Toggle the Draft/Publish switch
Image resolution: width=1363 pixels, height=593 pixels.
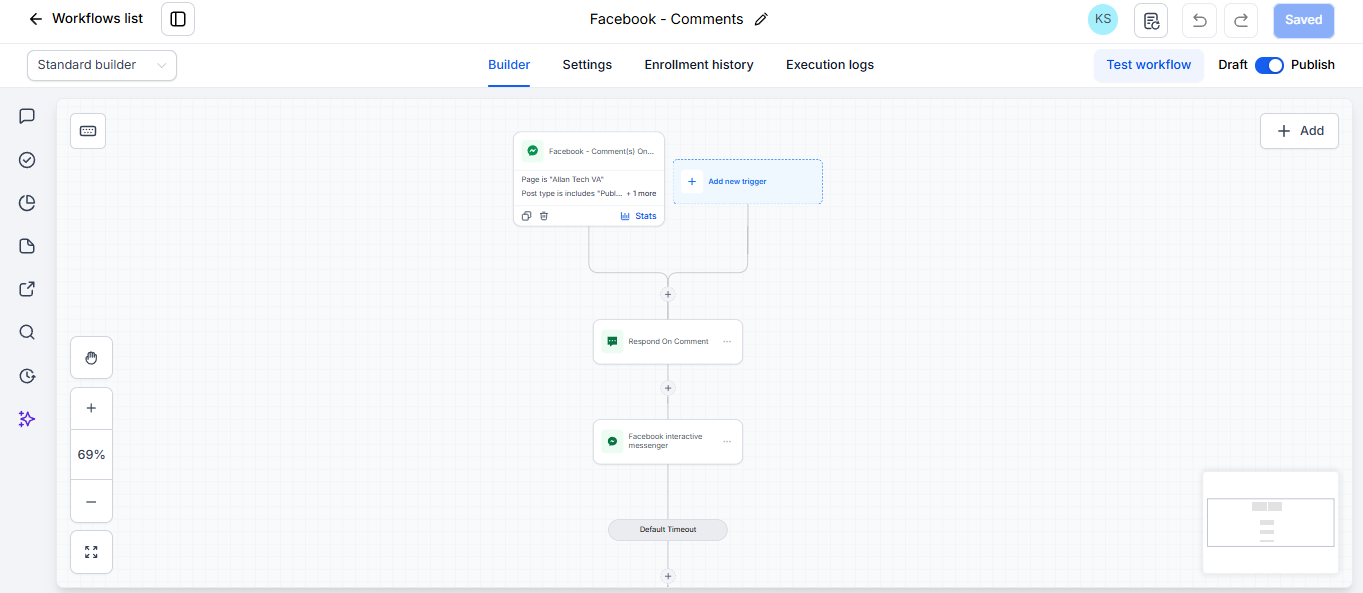(x=1269, y=65)
